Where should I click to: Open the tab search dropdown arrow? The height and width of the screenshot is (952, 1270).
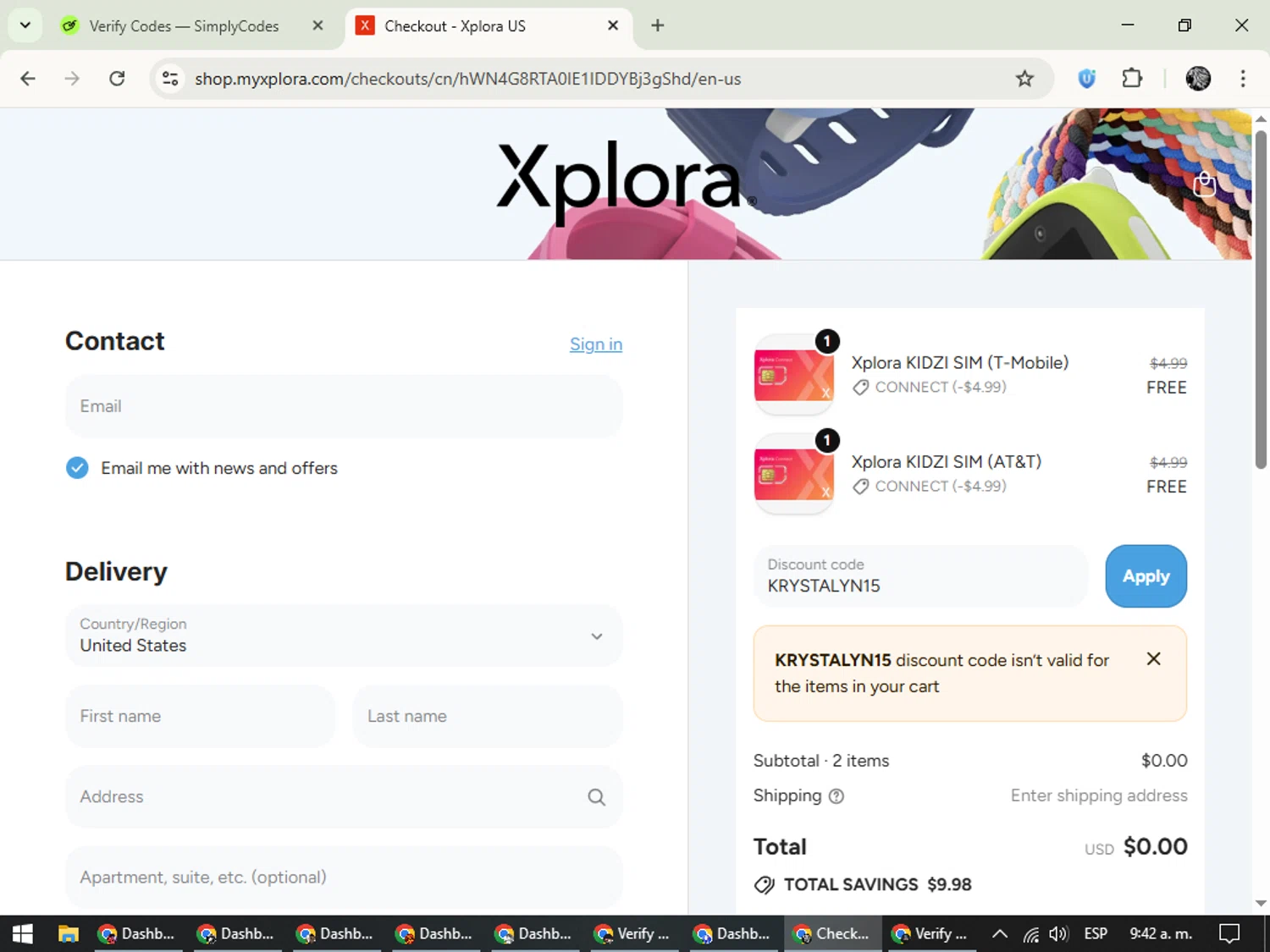coord(25,25)
